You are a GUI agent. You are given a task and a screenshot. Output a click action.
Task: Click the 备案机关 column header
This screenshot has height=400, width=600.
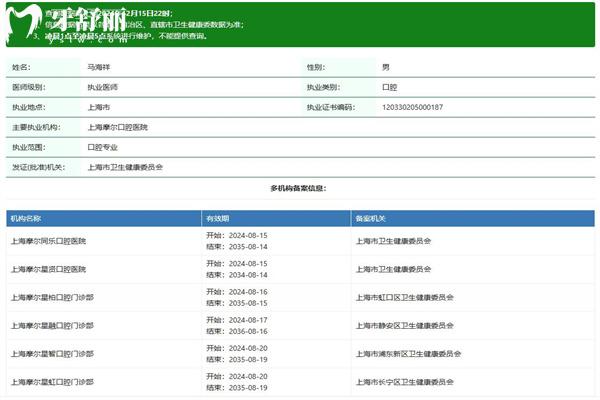coord(371,219)
